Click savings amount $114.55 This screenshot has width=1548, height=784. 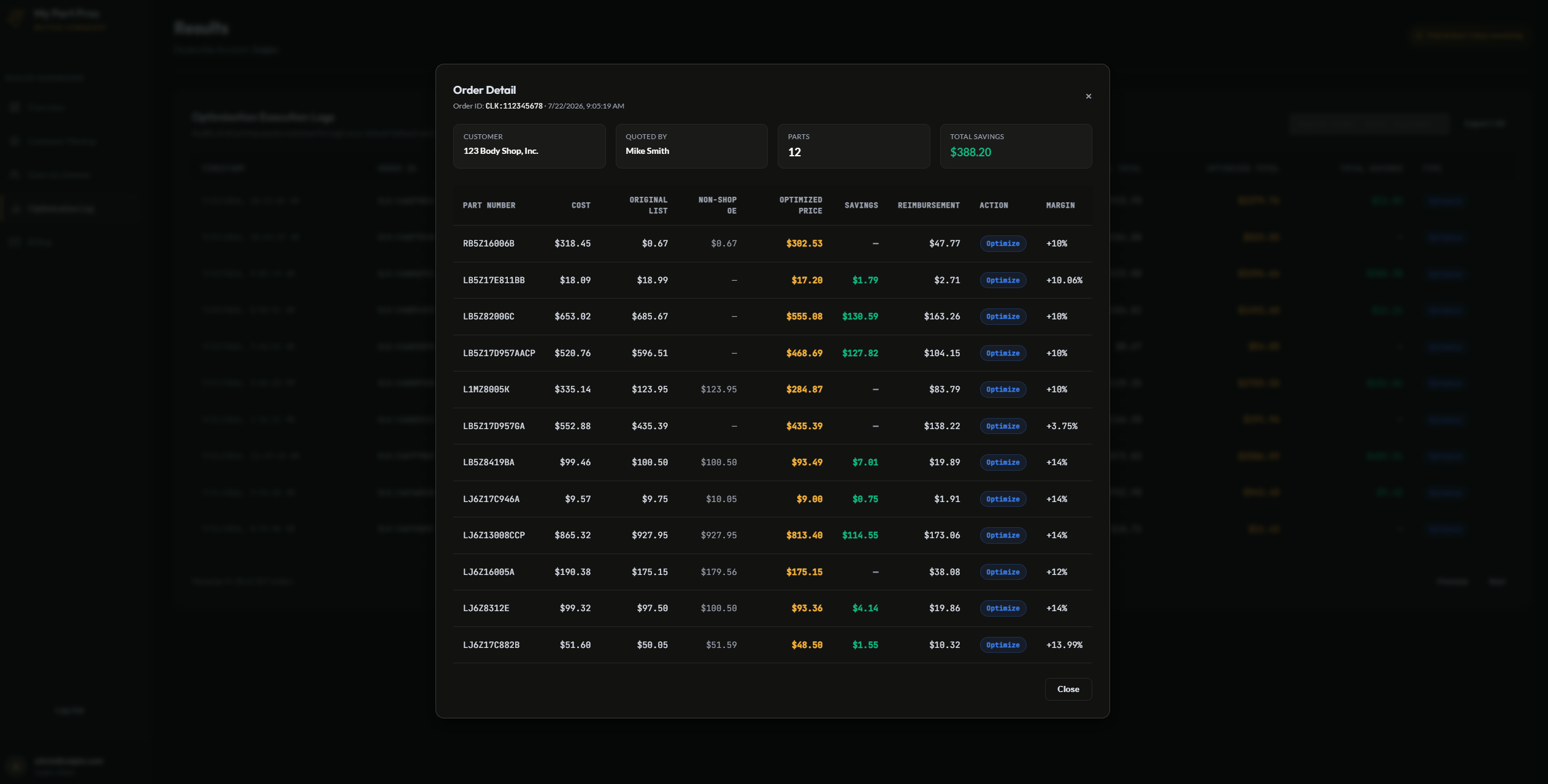click(x=860, y=535)
